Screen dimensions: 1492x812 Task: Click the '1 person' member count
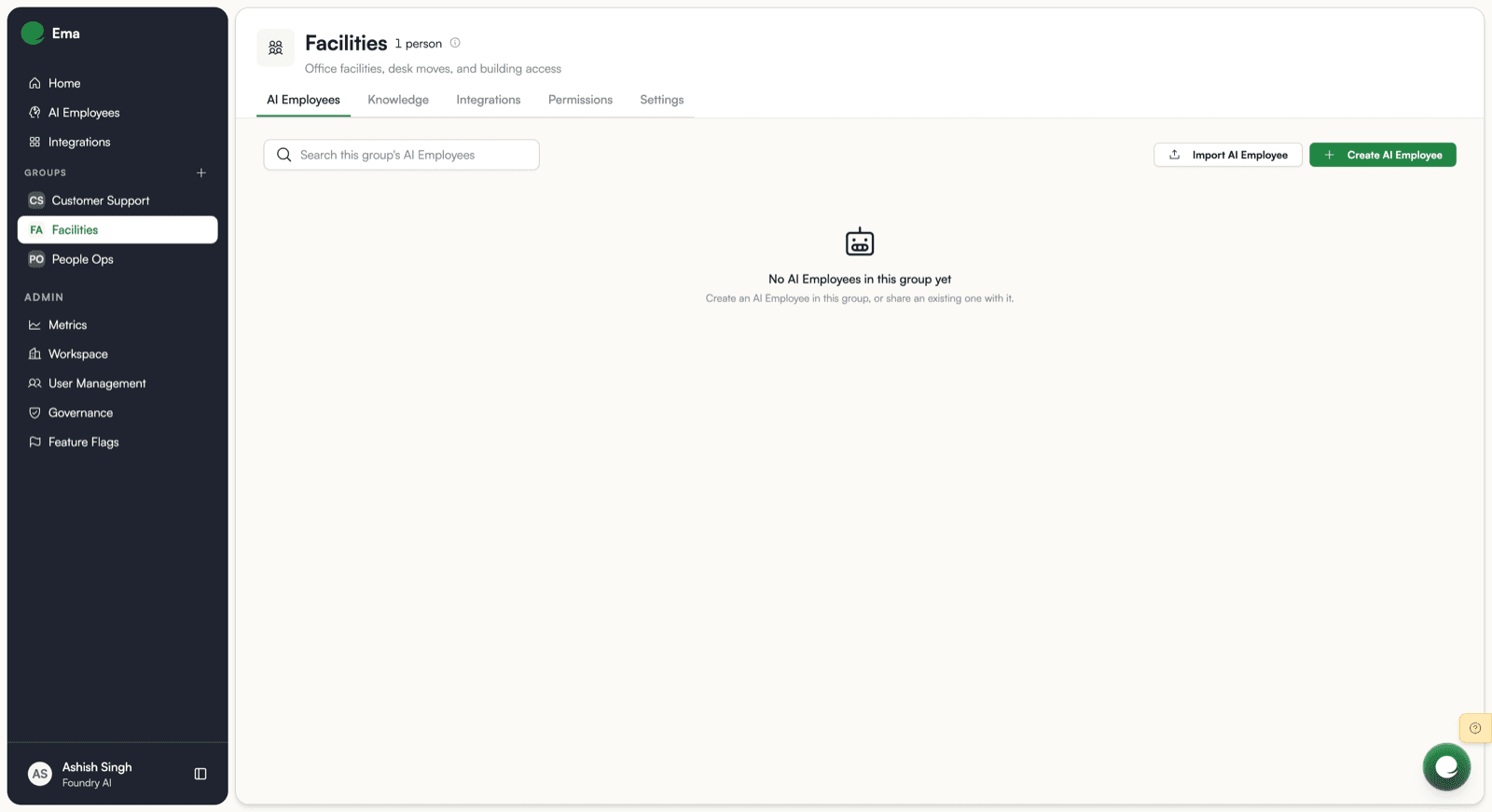pyautogui.click(x=418, y=44)
